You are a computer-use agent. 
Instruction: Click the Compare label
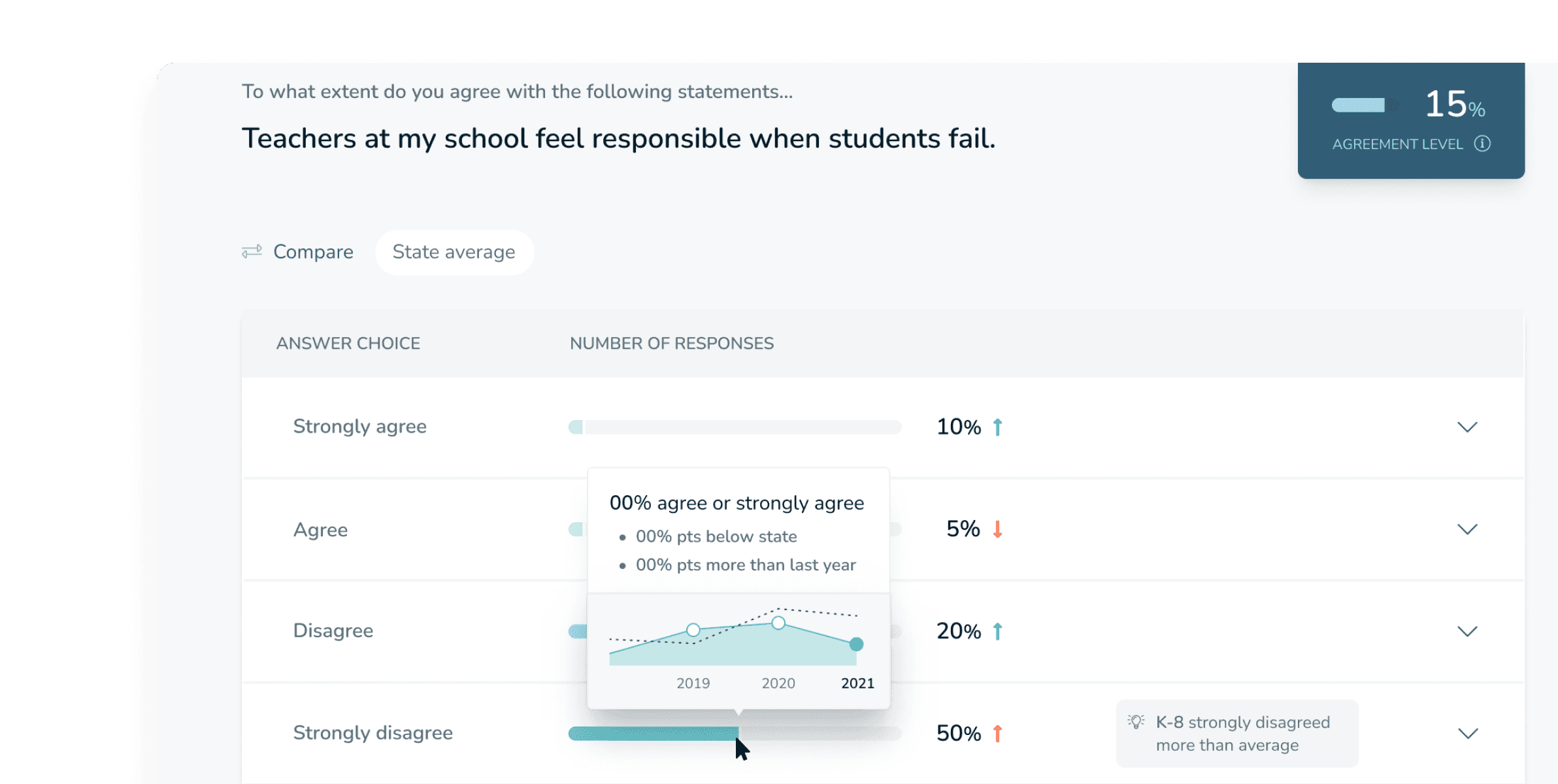(313, 252)
